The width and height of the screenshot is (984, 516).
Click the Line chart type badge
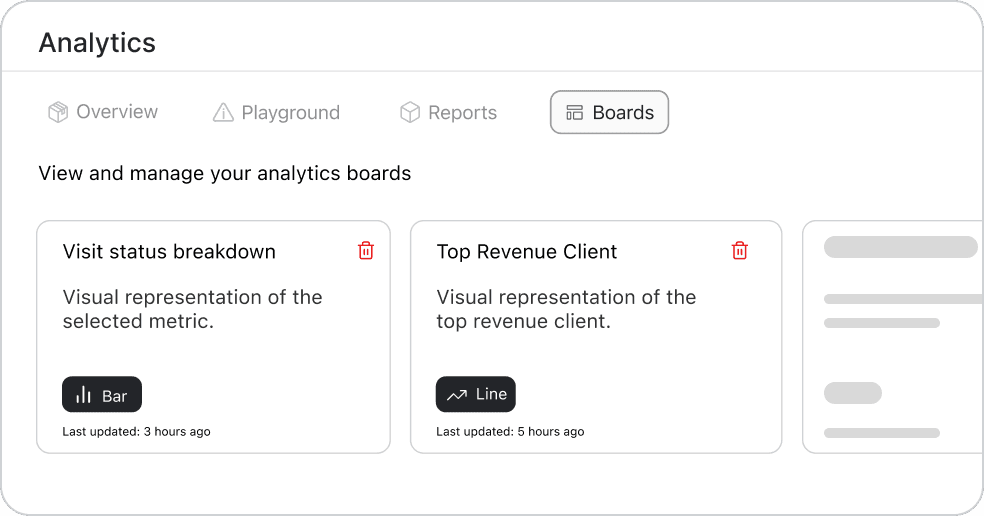click(x=476, y=395)
